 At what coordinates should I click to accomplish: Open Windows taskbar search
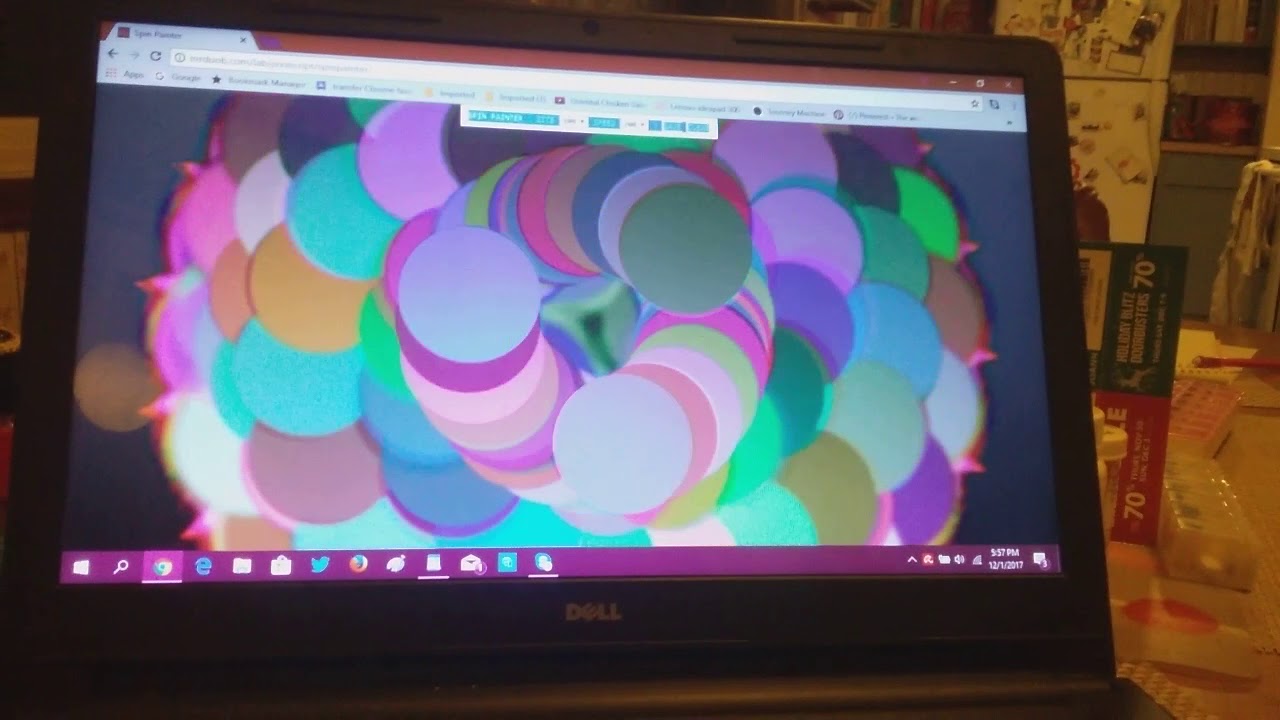(x=121, y=567)
